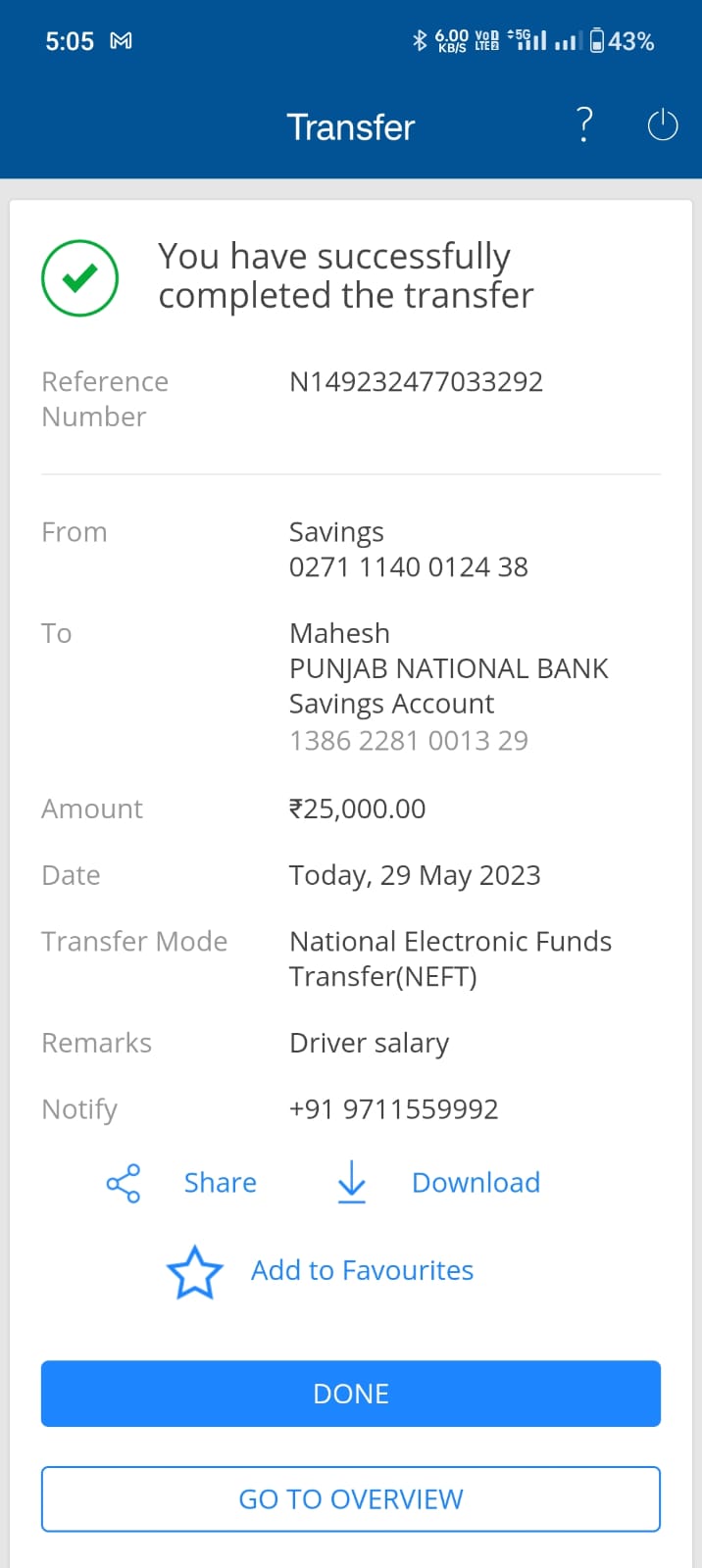
Task: Tap the notify phone number +91 9711559992
Action: [x=393, y=1109]
